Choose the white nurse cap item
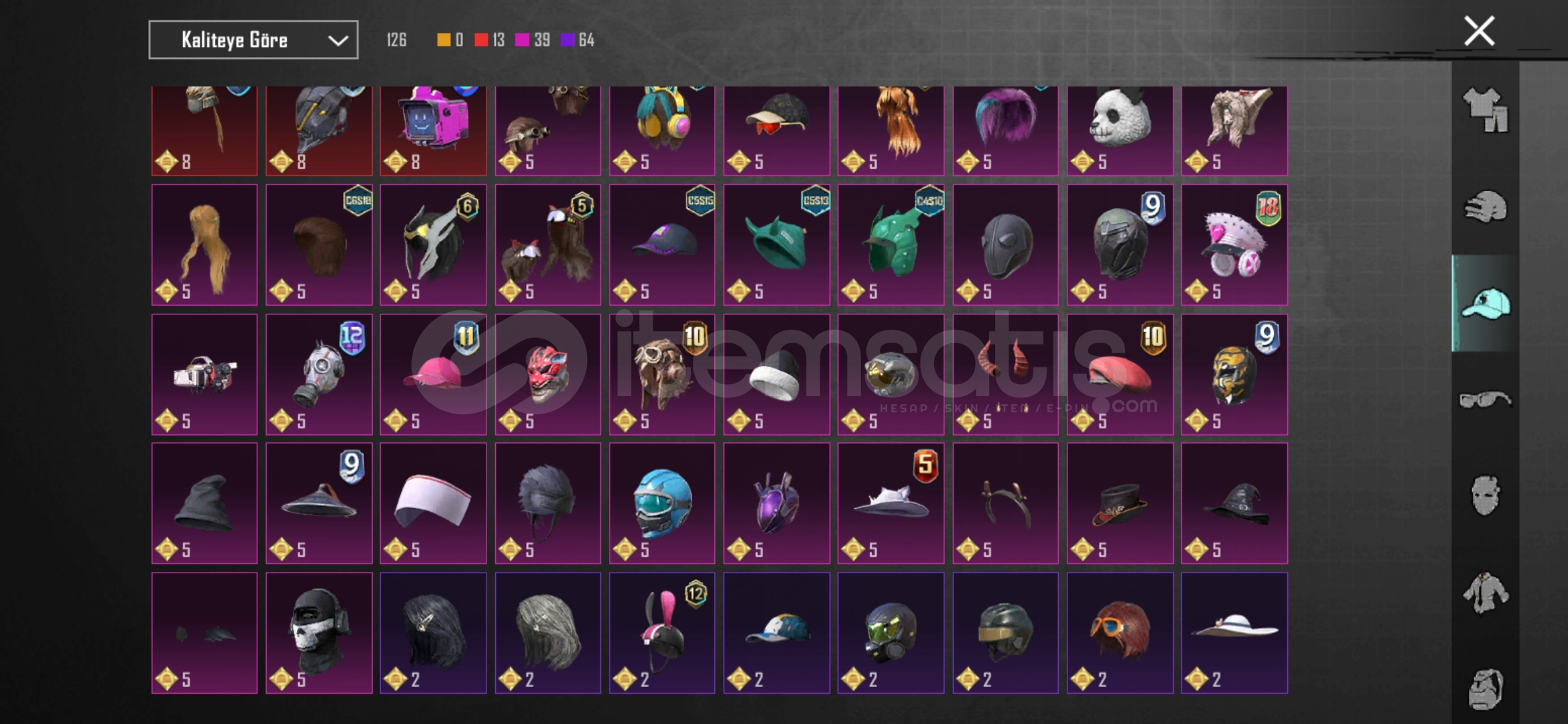The width and height of the screenshot is (1568, 724). 434,503
